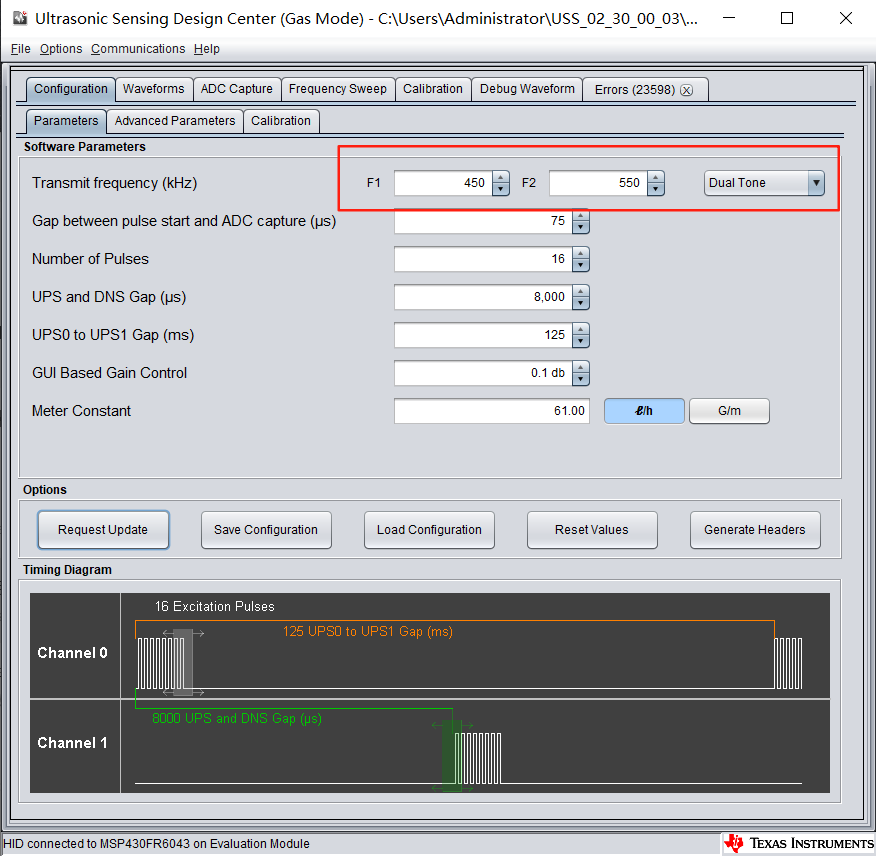
Task: Click the Number of Pulses field
Action: [x=483, y=259]
